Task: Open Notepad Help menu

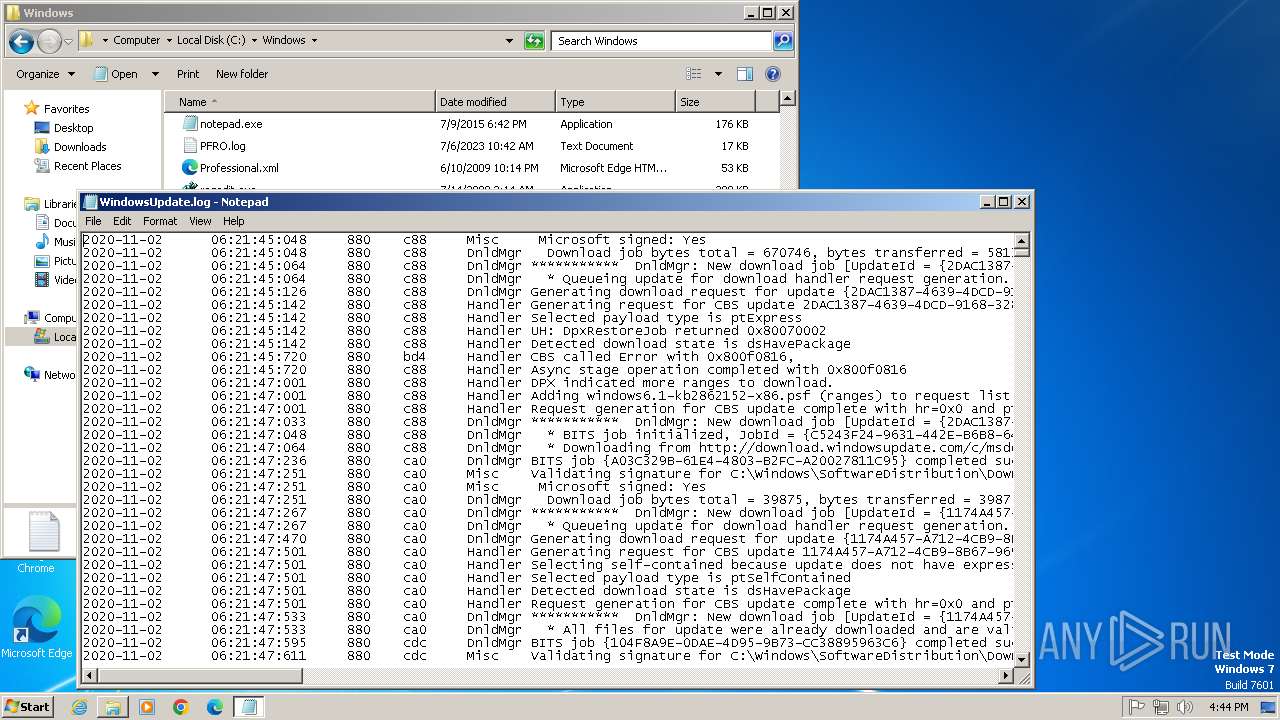Action: 233,221
